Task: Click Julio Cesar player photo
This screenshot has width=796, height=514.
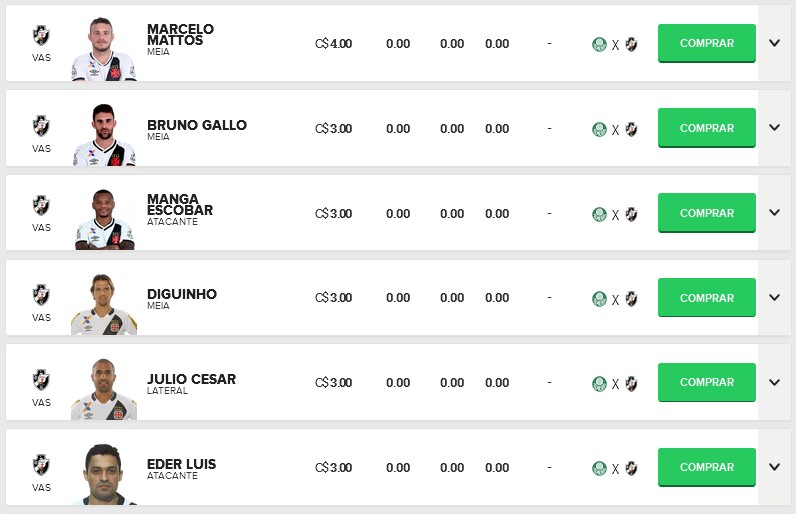Action: point(104,388)
